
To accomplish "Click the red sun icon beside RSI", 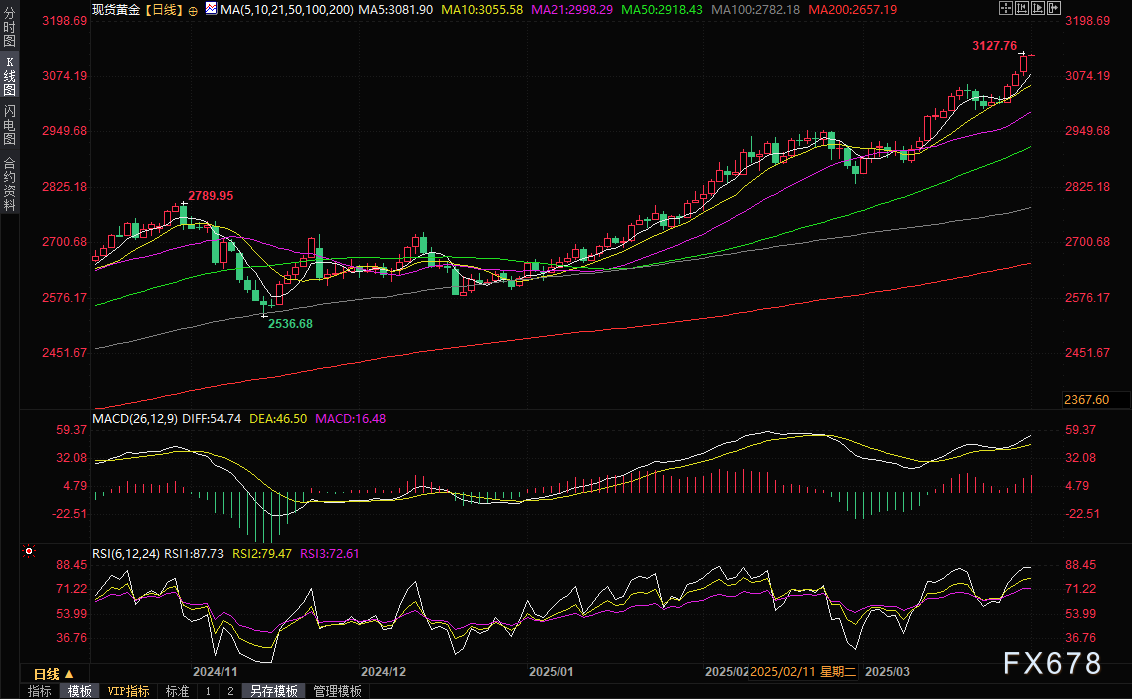I will pos(29,551).
